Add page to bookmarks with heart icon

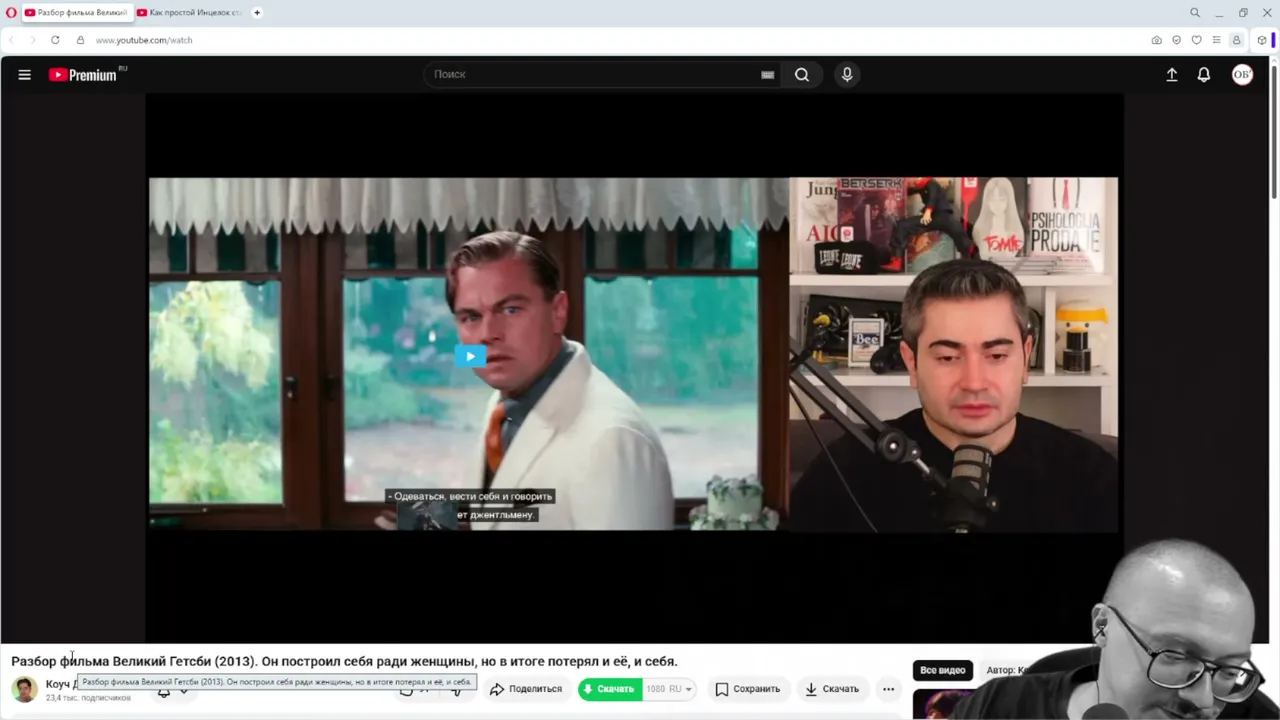(x=1196, y=40)
